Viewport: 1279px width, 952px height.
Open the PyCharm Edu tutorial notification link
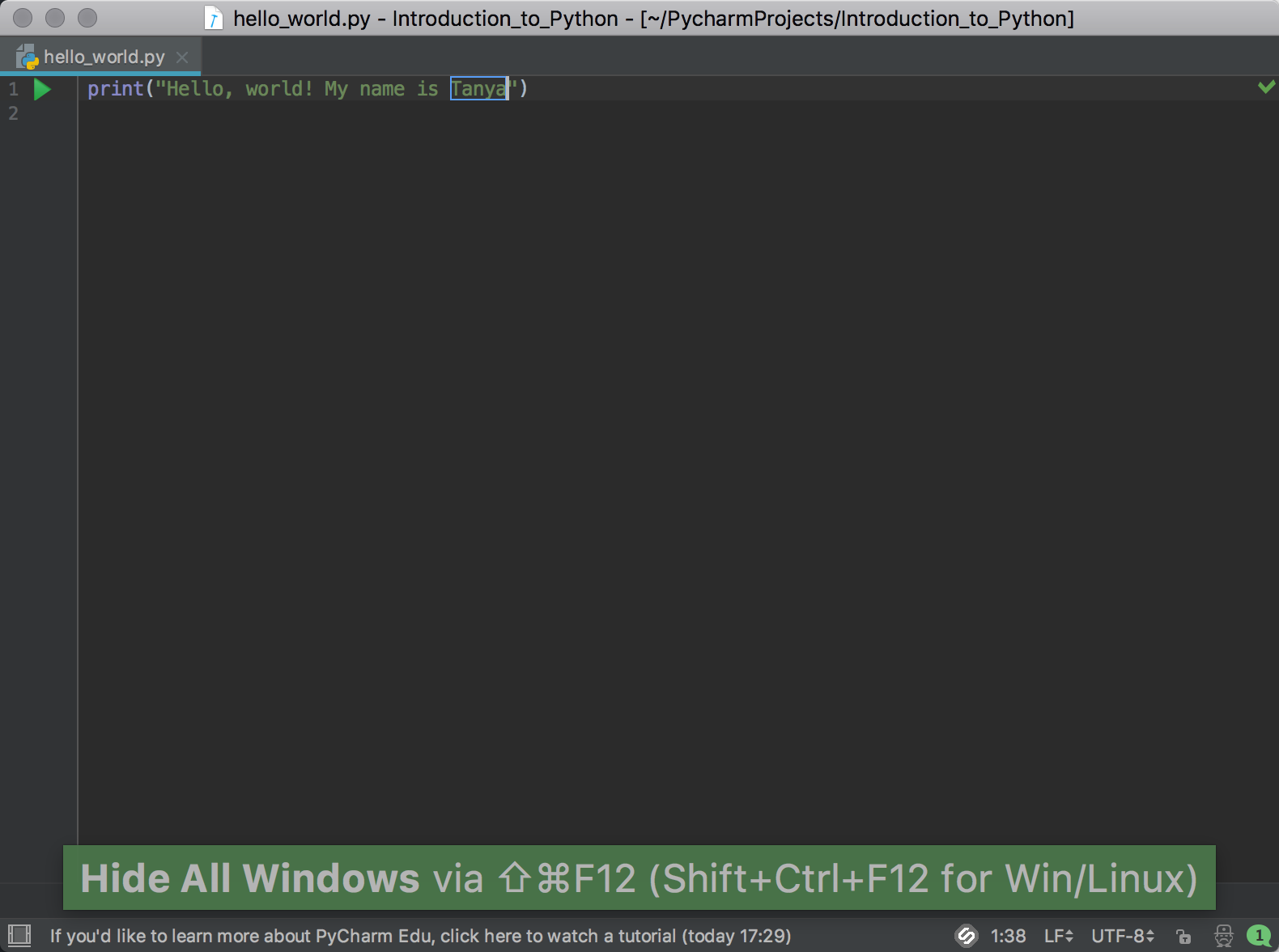tap(420, 936)
